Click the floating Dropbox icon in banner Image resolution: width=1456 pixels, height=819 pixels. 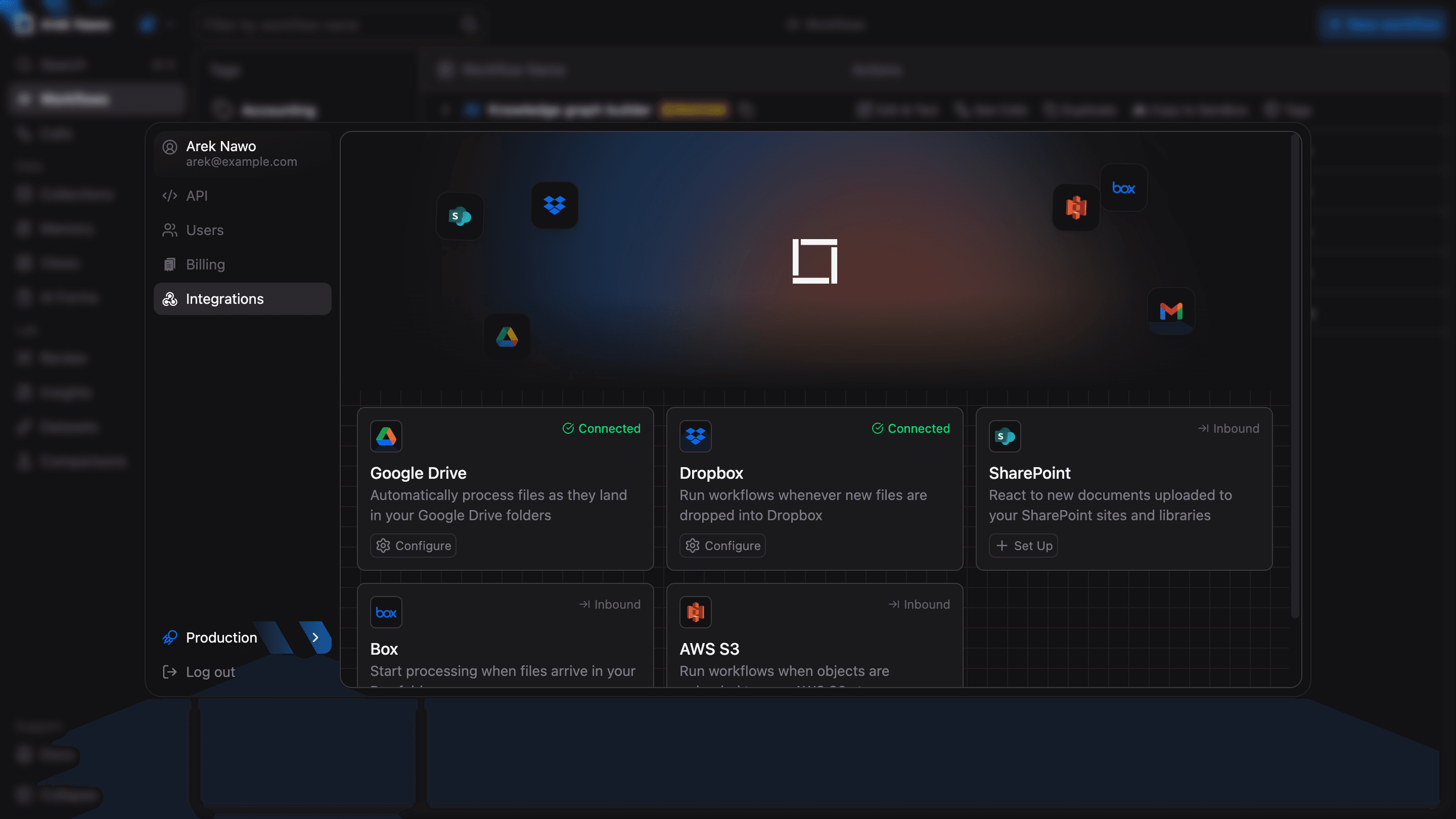[x=555, y=205]
